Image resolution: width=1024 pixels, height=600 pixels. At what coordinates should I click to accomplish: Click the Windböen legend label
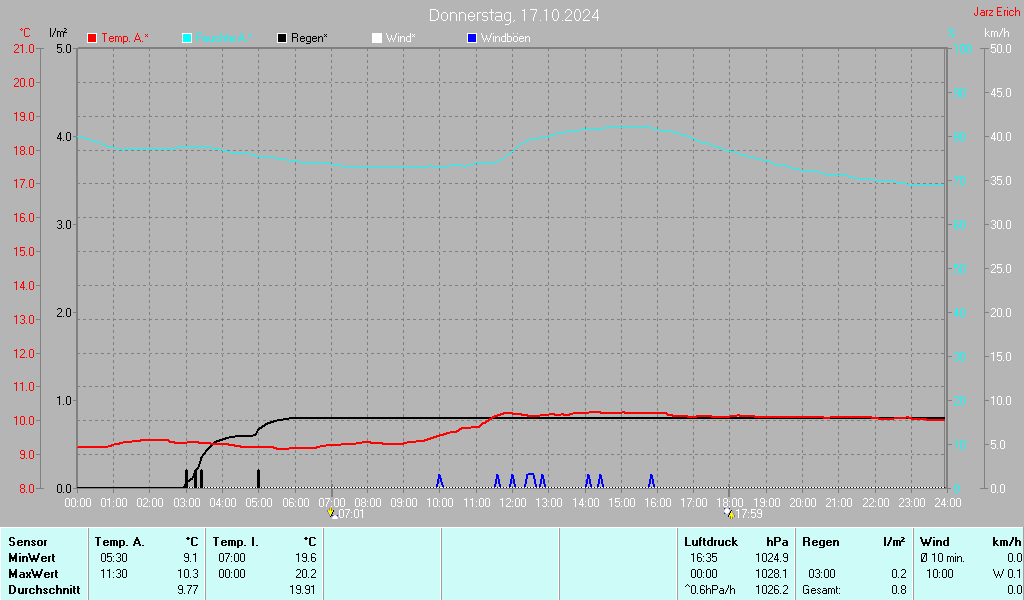506,38
